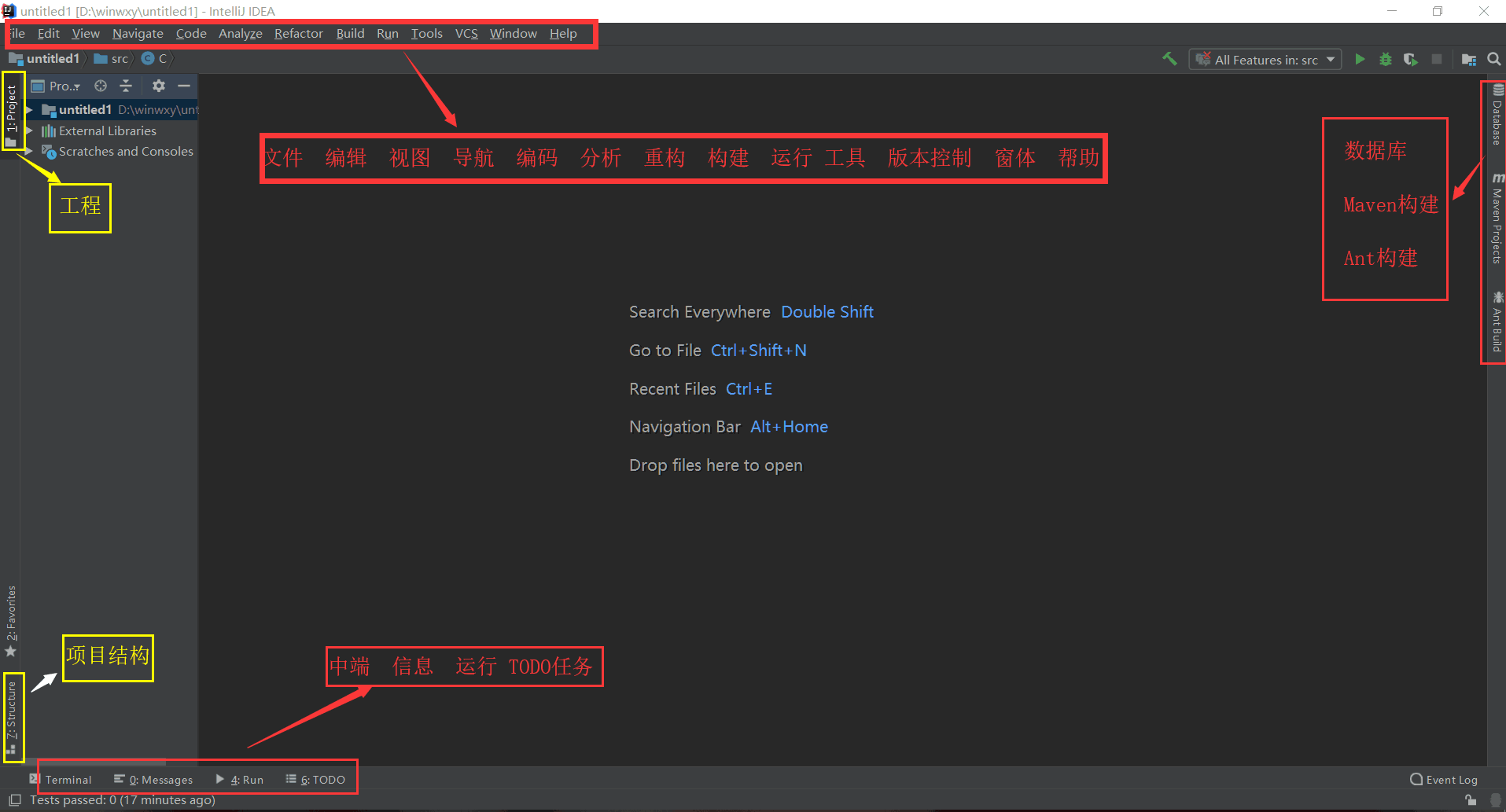Click the src breadcrumb in the navigation bar
Viewport: 1506px width, 812px height.
(111, 59)
